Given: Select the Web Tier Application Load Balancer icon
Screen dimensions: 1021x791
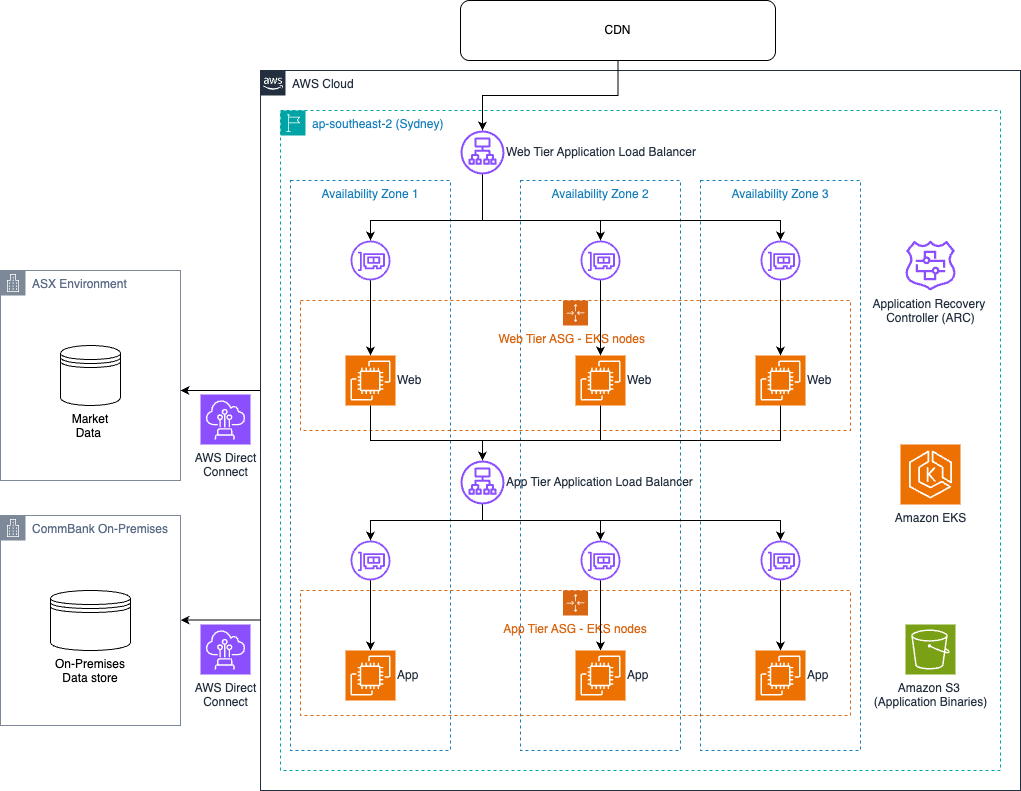Looking at the screenshot, I should point(483,152).
